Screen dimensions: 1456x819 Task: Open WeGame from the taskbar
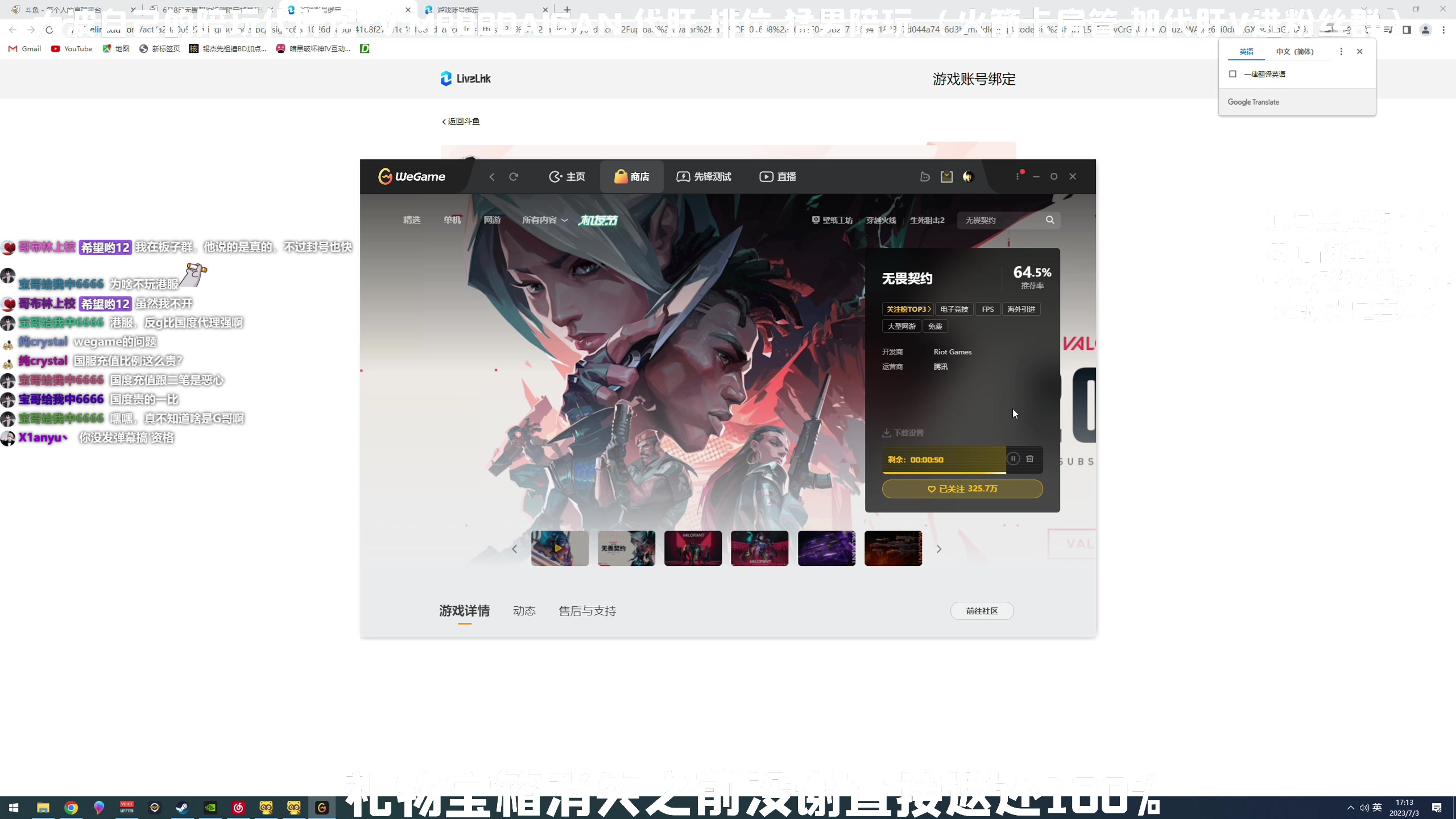[x=322, y=808]
